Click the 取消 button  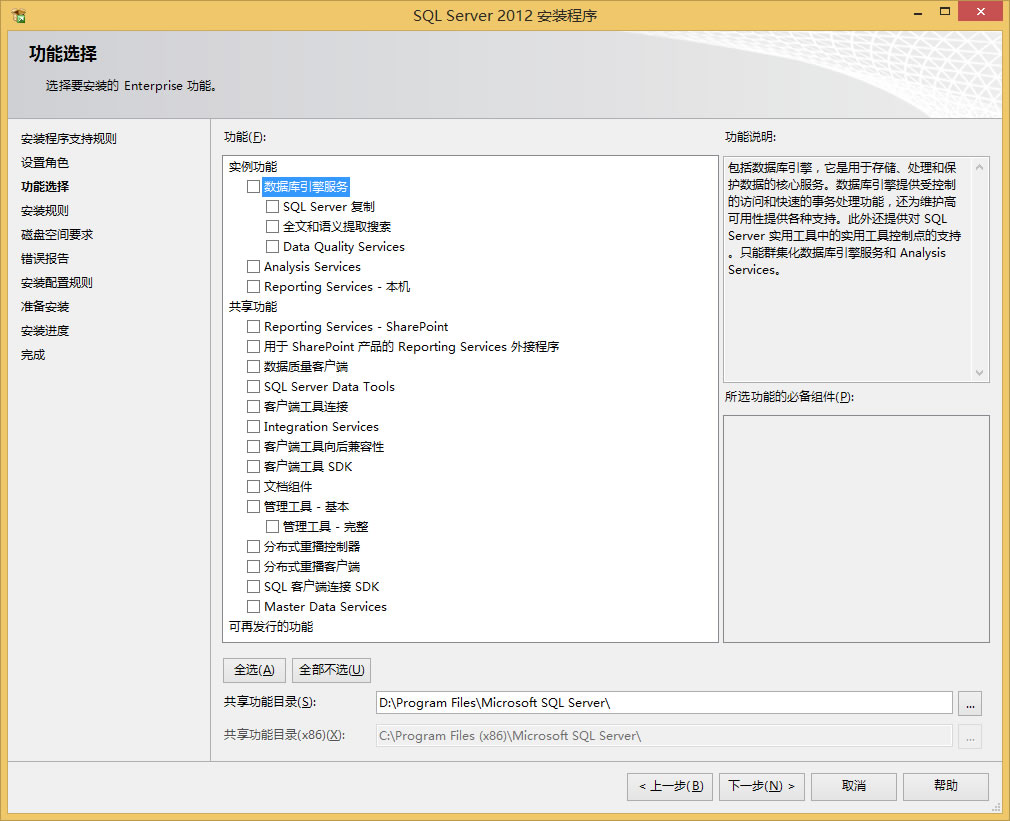click(853, 786)
